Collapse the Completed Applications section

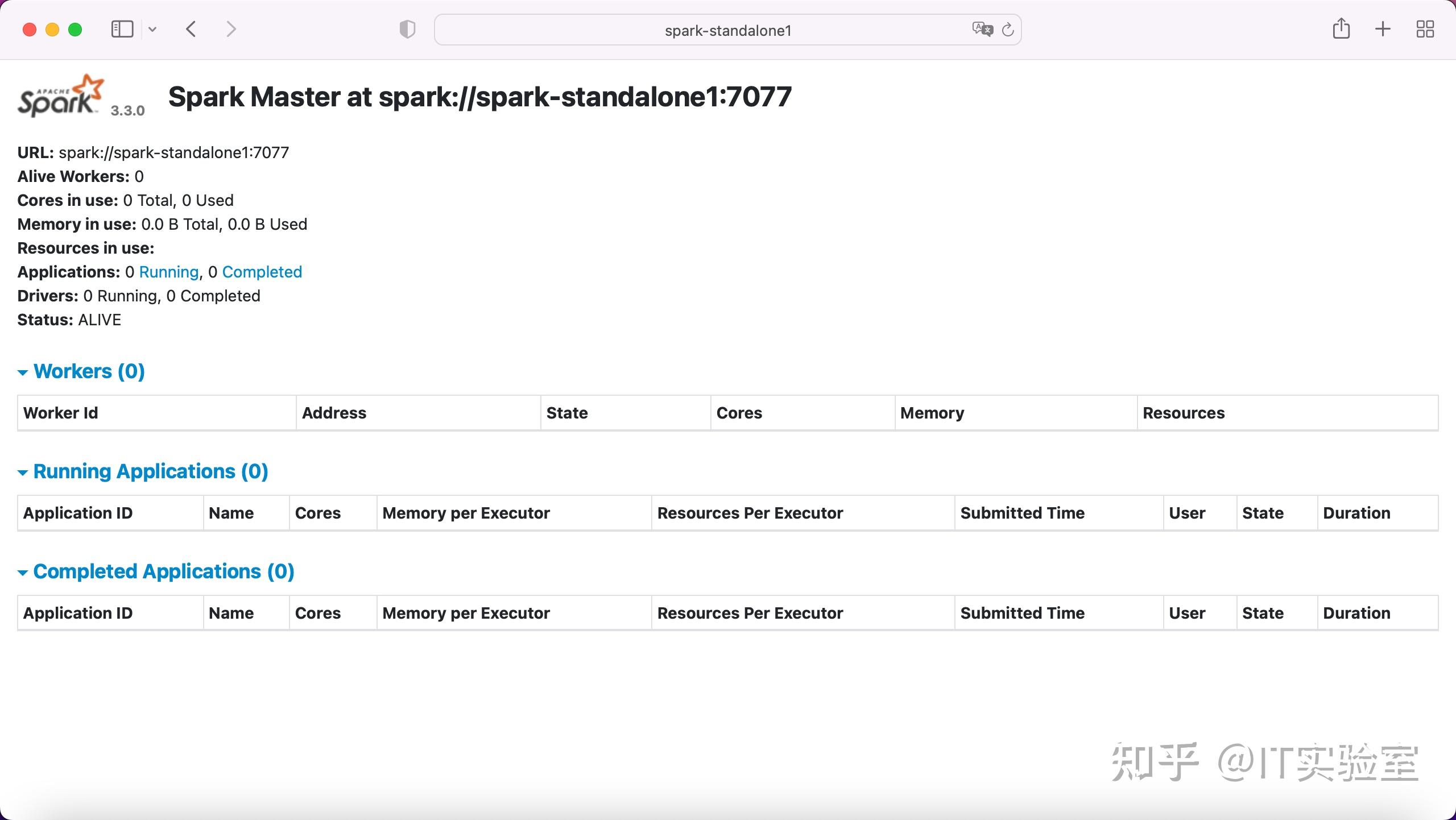click(x=23, y=572)
